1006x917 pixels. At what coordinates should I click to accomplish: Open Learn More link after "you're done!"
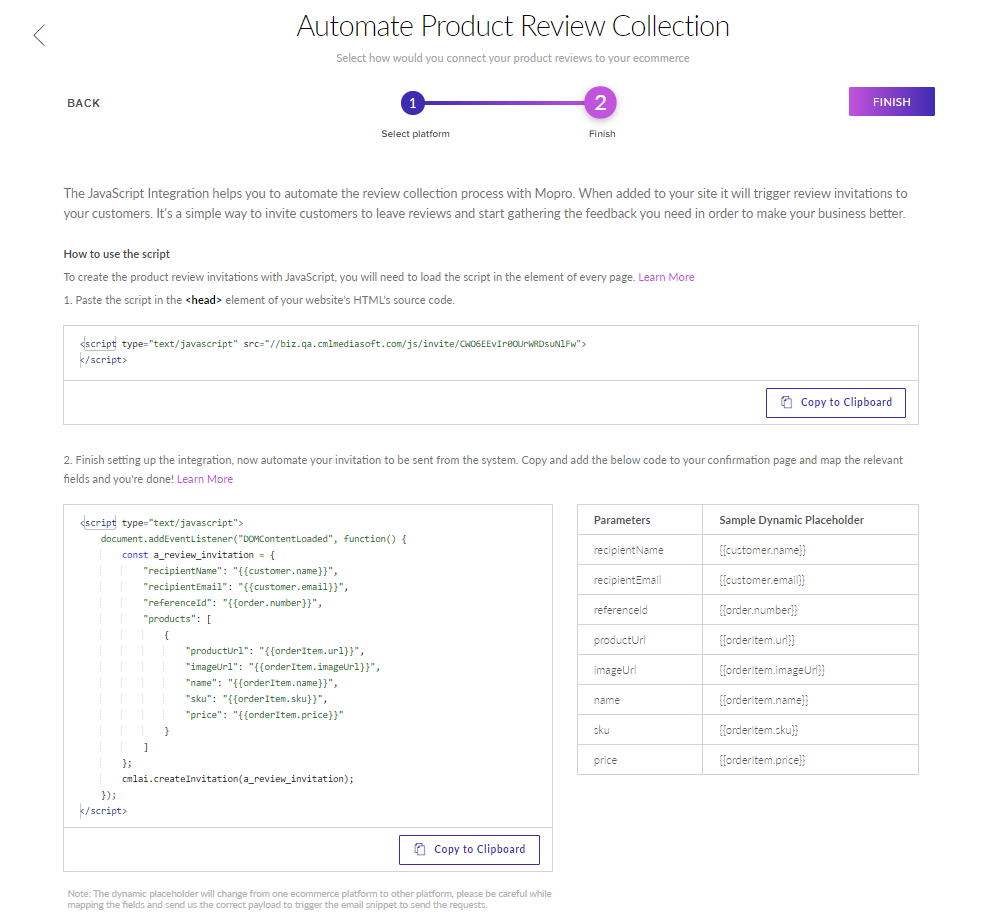tap(205, 479)
